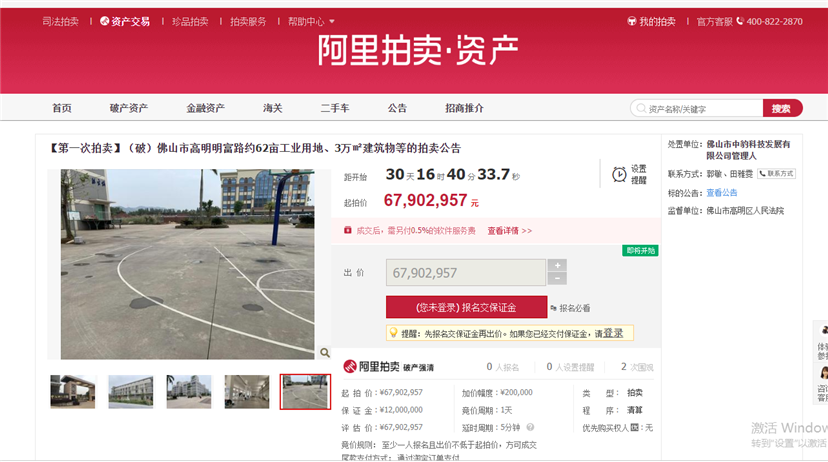Click the magnifier zoom icon on photo
Viewport: 828px width, 462px height.
tap(325, 353)
